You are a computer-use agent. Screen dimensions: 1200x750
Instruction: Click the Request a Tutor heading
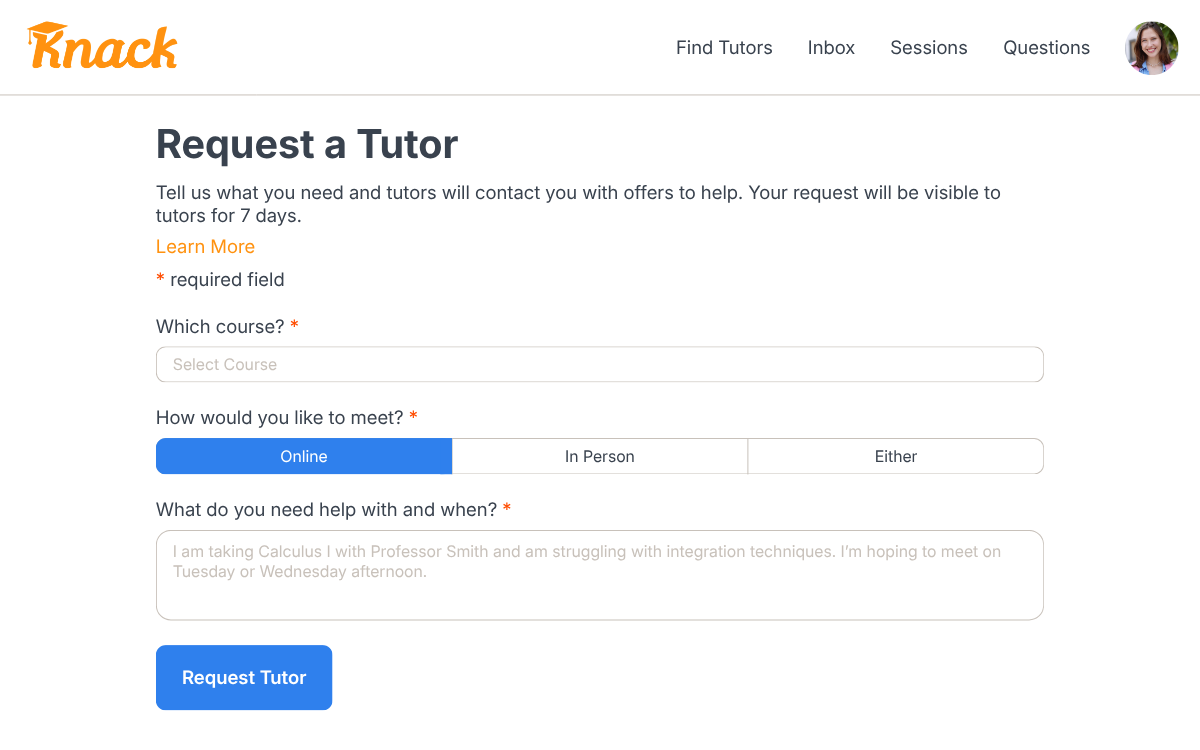(x=307, y=144)
